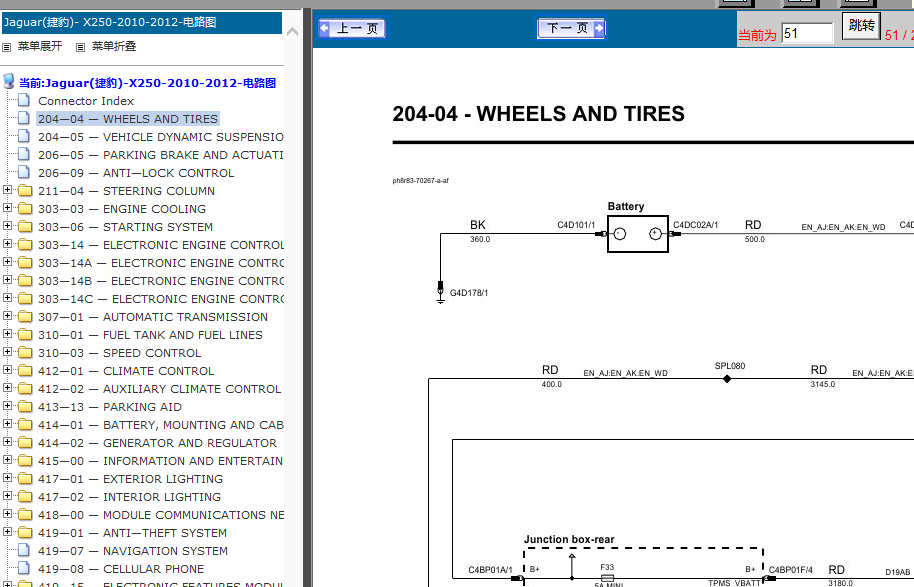914x587 pixels.
Task: Click the tree panel scroll-up arrow
Action: coord(293,31)
